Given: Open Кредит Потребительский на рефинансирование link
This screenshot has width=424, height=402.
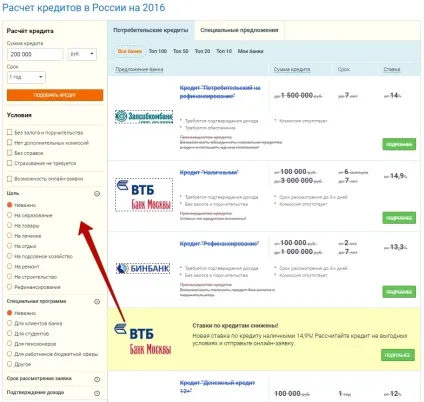Looking at the screenshot, I should 220,92.
